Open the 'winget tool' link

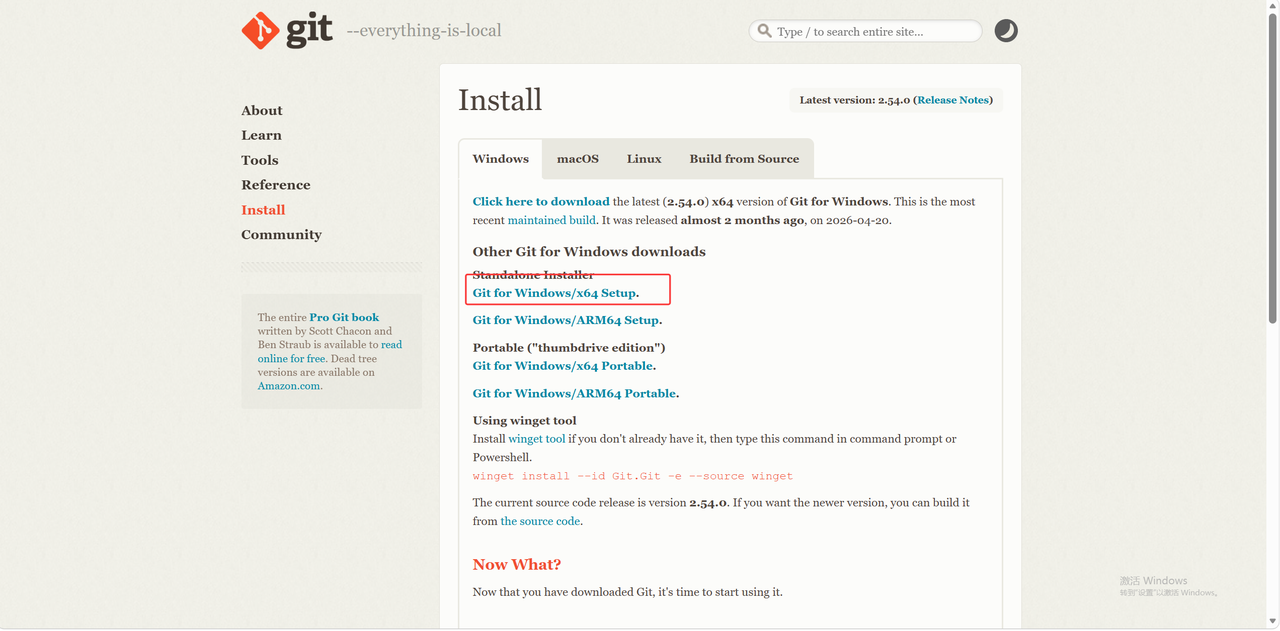point(537,439)
